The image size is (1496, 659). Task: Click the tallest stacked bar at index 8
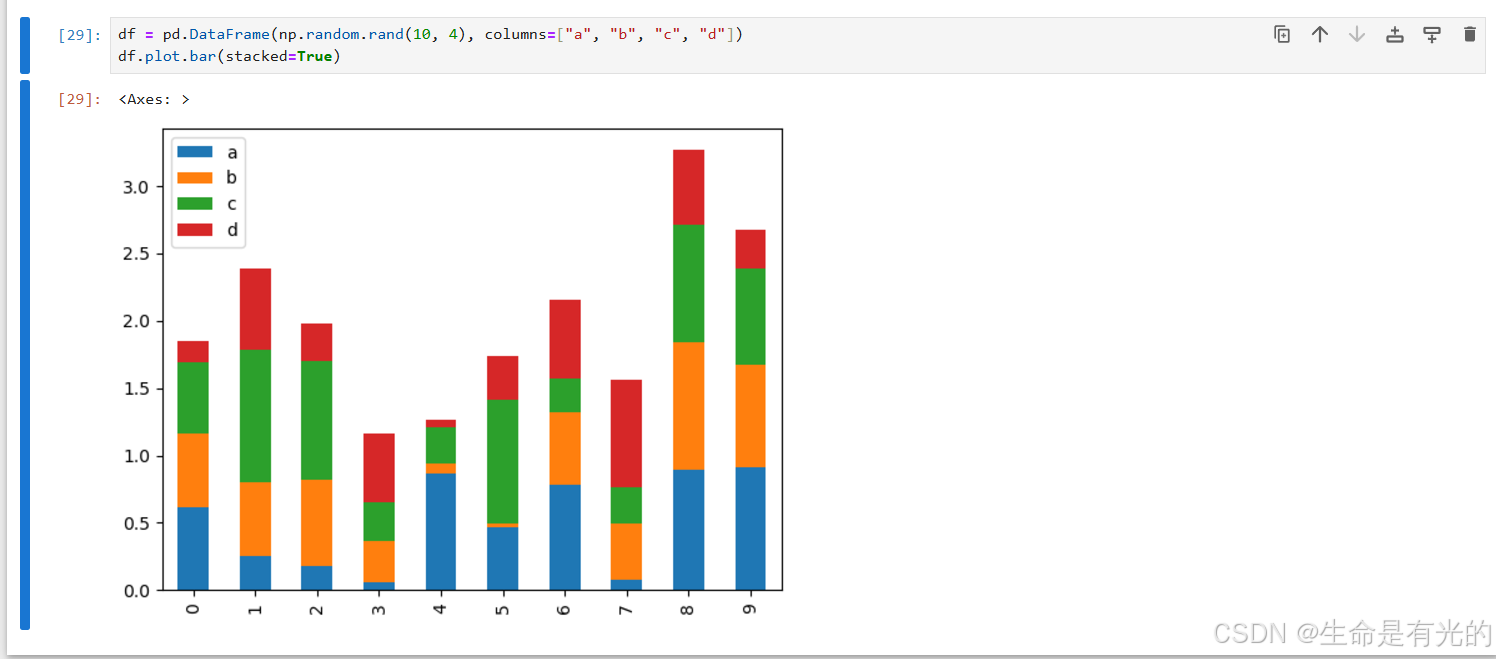tap(689, 370)
